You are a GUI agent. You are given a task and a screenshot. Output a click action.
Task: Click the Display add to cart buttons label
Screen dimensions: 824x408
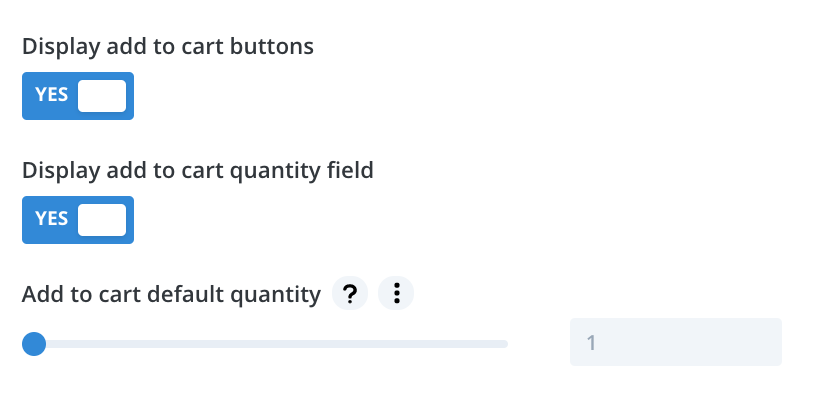pyautogui.click(x=168, y=47)
